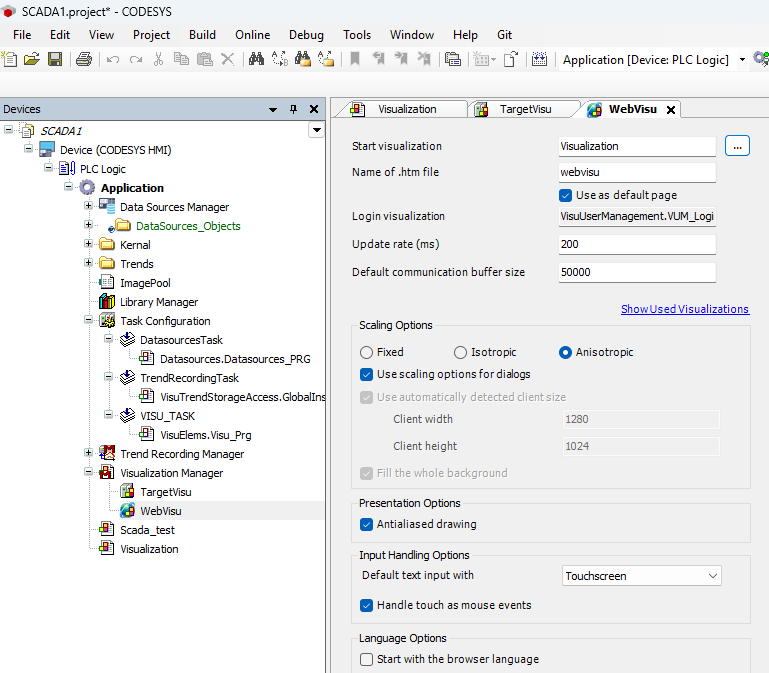769x673 pixels.
Task: Open the Application device selector dropdown arrow
Action: pyautogui.click(x=743, y=60)
